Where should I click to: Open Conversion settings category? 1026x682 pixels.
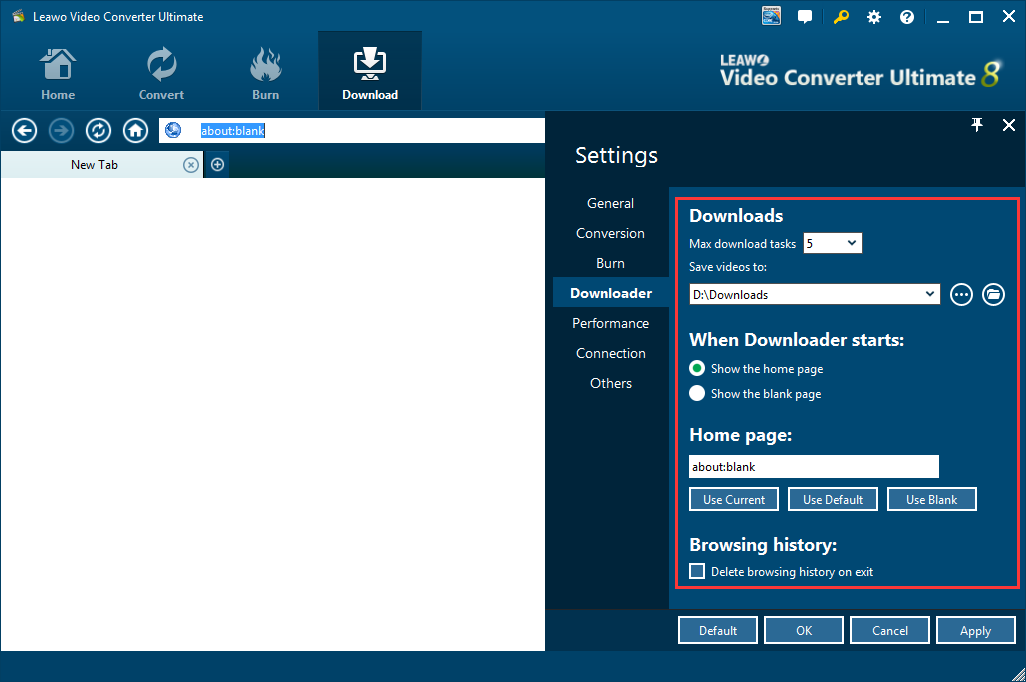point(610,234)
